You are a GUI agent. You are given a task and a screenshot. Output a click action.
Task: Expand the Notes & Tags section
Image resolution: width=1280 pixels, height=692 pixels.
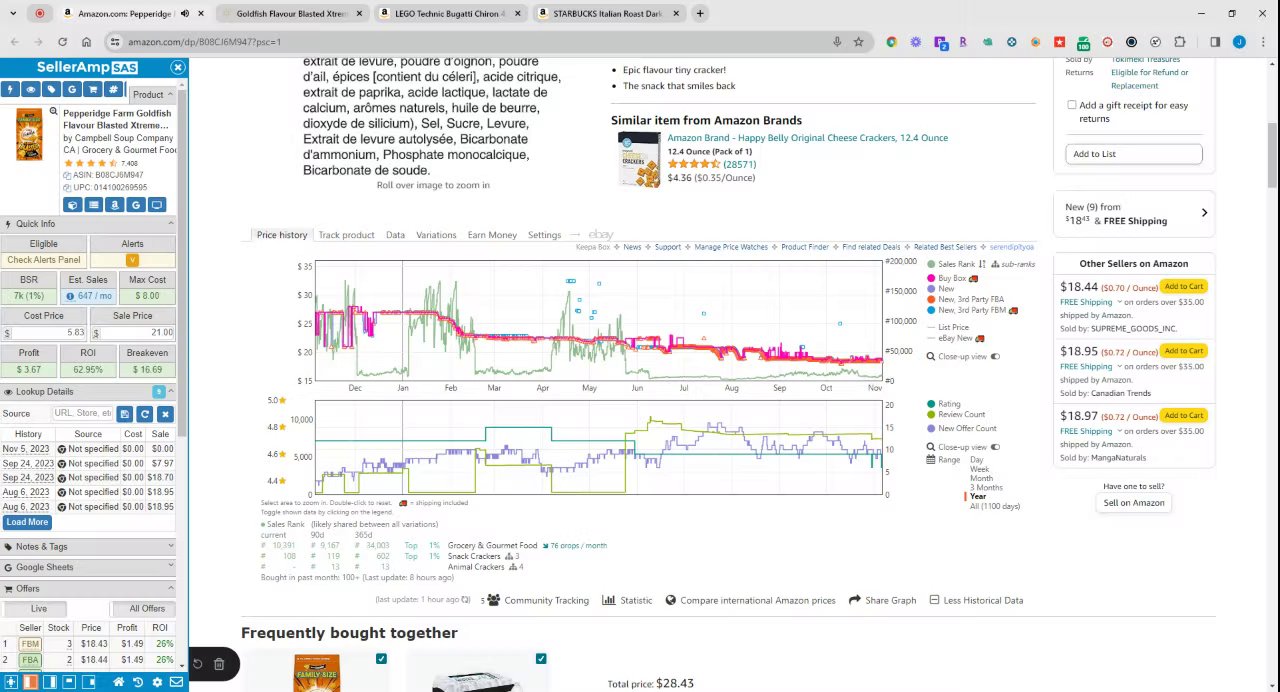pyautogui.click(x=89, y=547)
